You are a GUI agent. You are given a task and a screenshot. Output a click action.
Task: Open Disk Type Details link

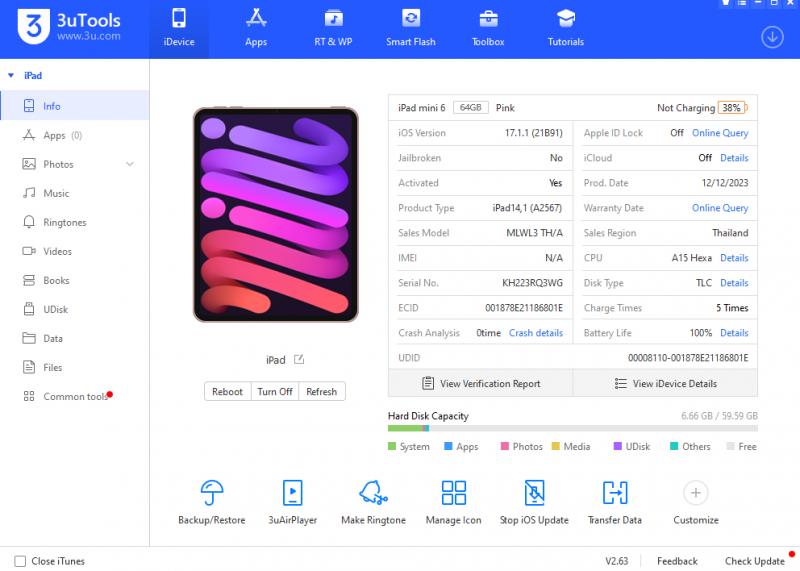point(734,283)
